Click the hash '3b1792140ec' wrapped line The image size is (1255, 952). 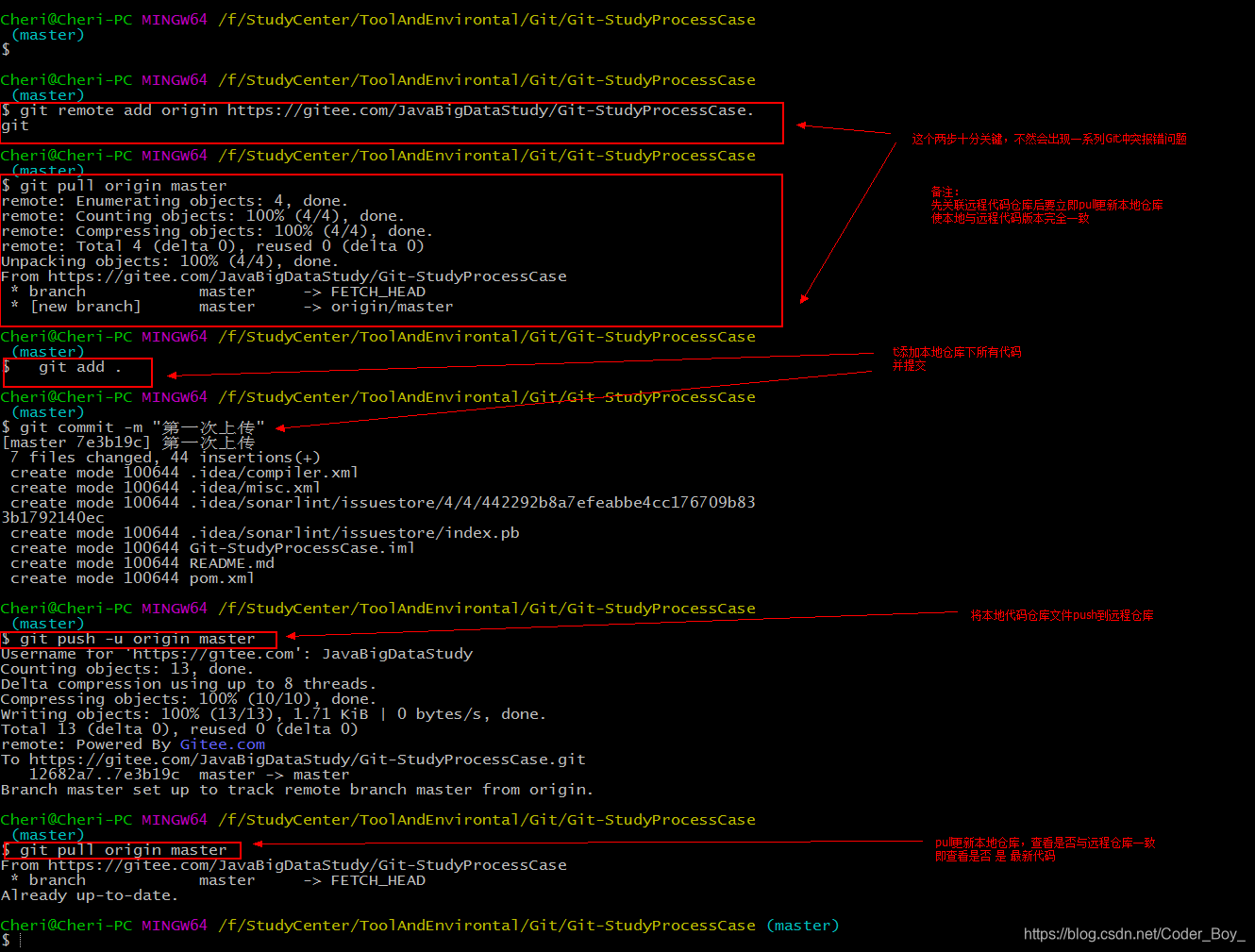(x=53, y=518)
